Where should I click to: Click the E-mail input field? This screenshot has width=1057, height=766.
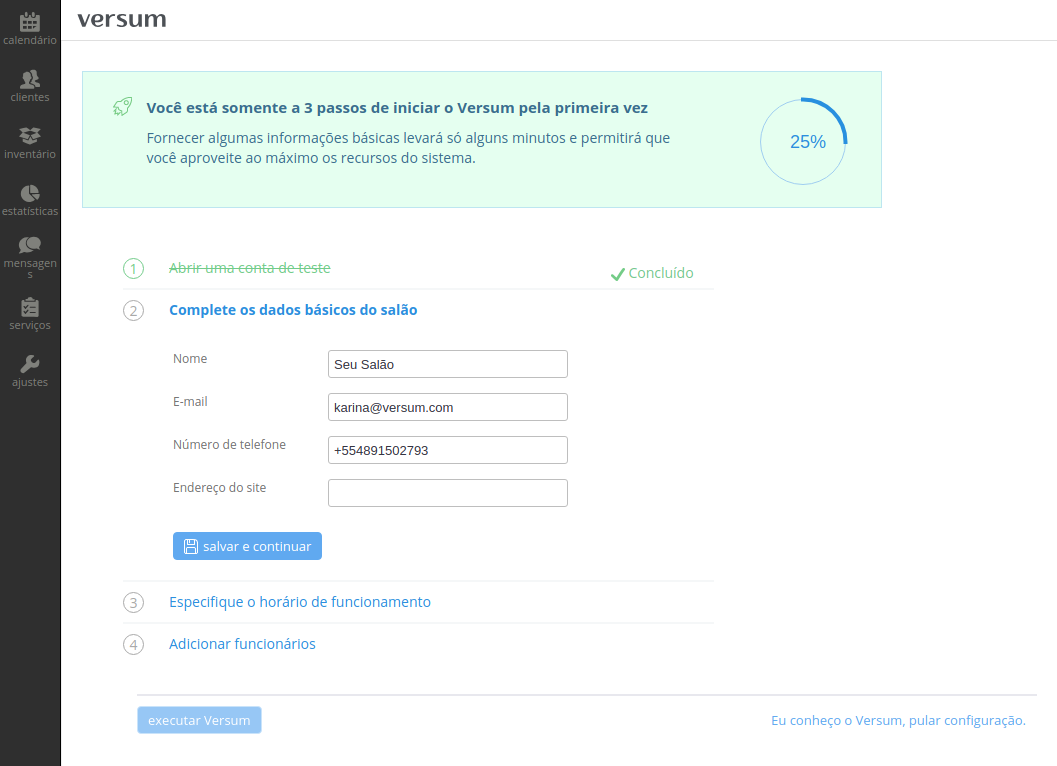tap(448, 407)
